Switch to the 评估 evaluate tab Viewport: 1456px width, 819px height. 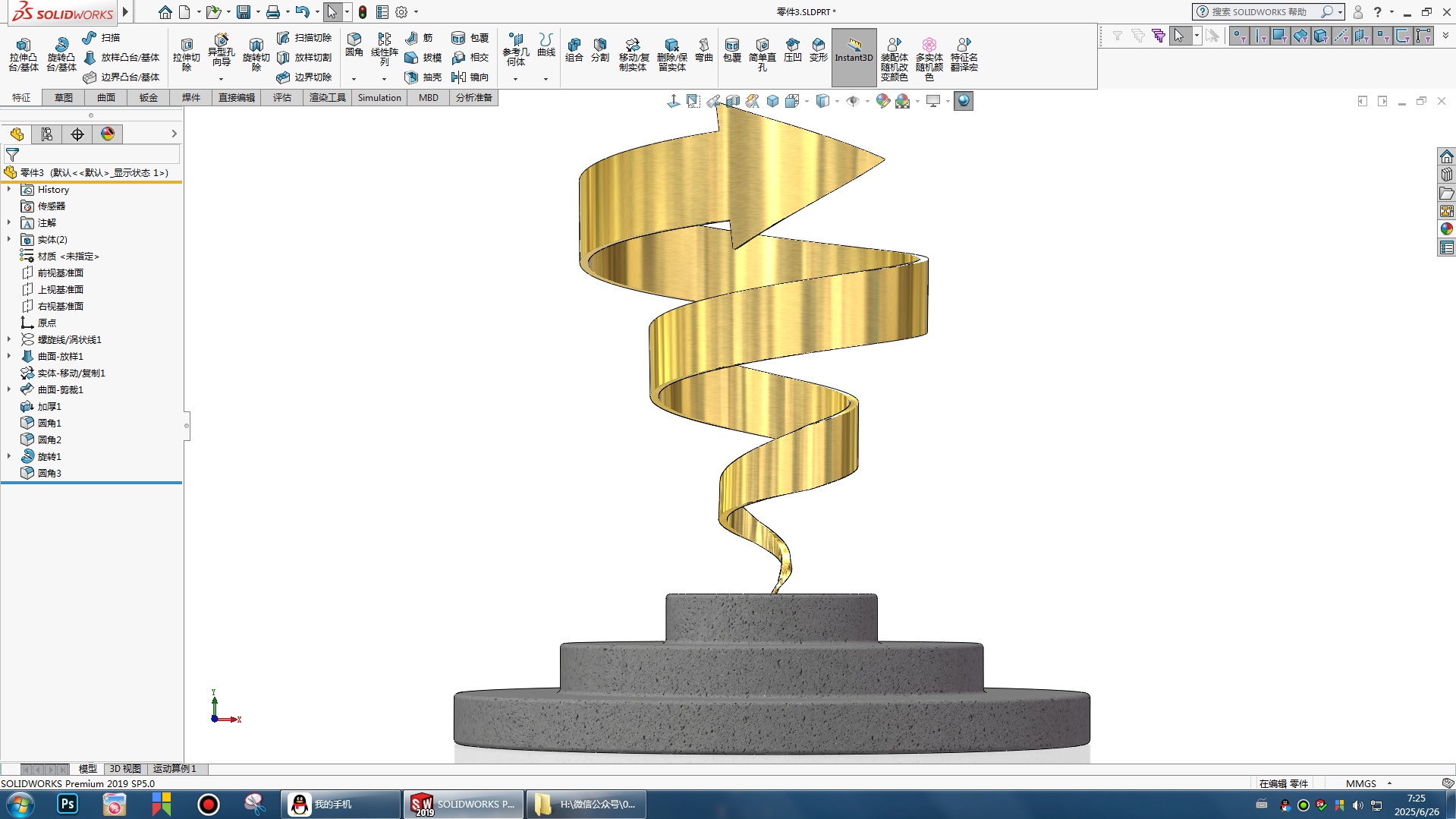coord(282,97)
